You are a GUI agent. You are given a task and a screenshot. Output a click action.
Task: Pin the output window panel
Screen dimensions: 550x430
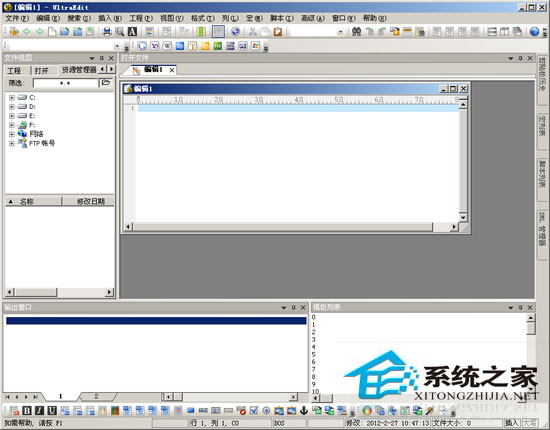tap(294, 308)
